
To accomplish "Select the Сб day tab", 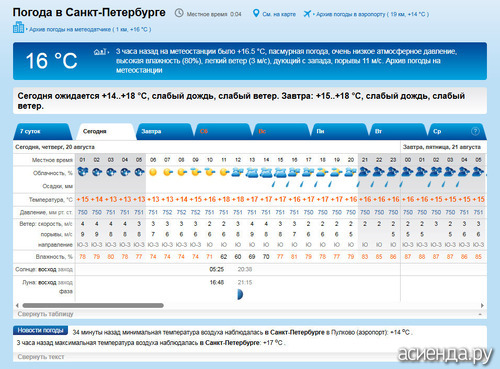I will (x=223, y=131).
